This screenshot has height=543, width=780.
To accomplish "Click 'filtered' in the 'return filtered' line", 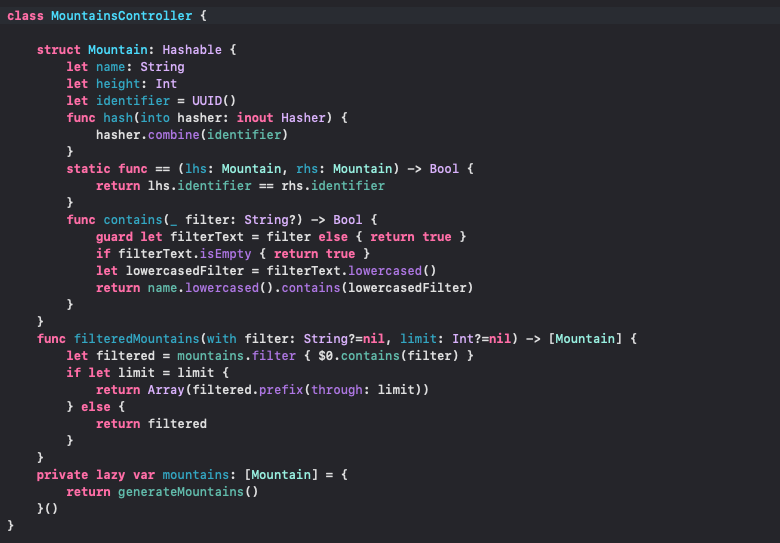I will point(177,424).
